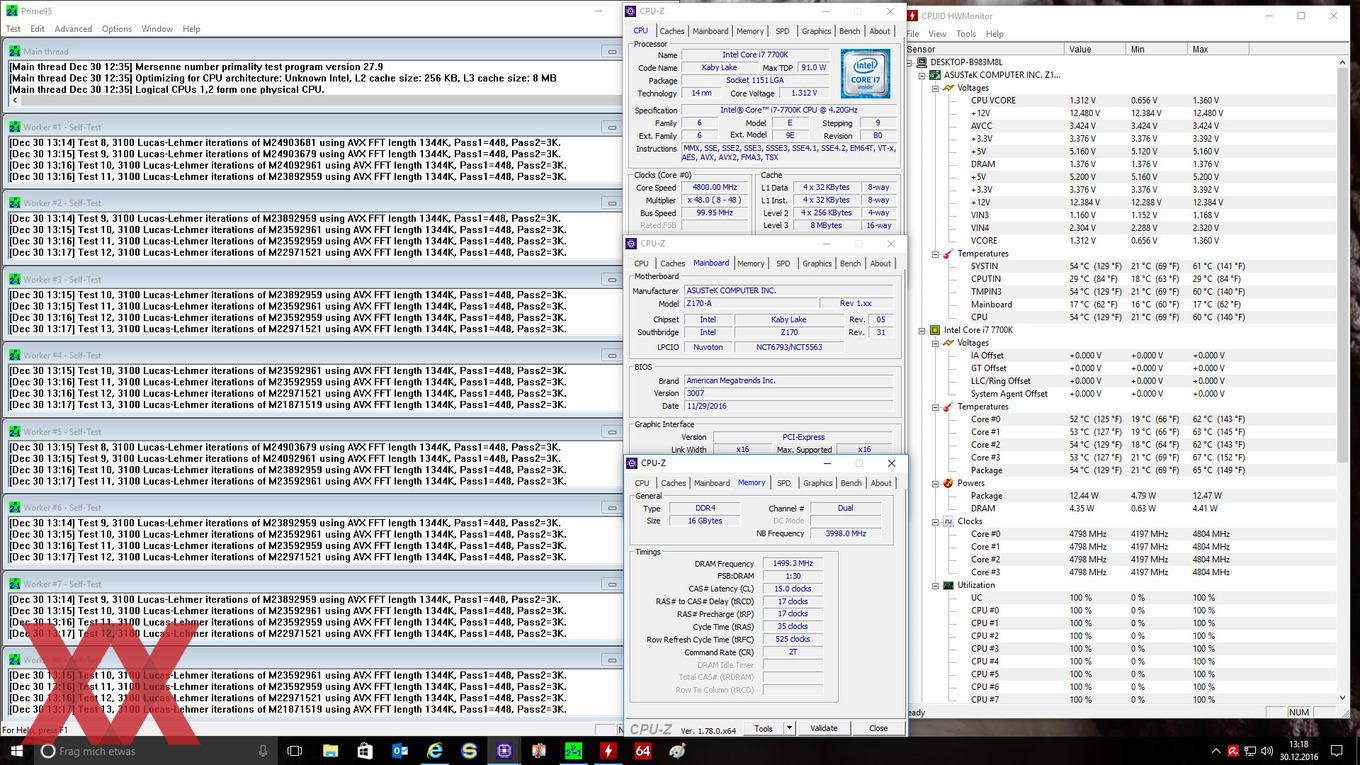Select the CPU VCORE row in HWMonitor
The height and width of the screenshot is (765, 1360).
1120,100
